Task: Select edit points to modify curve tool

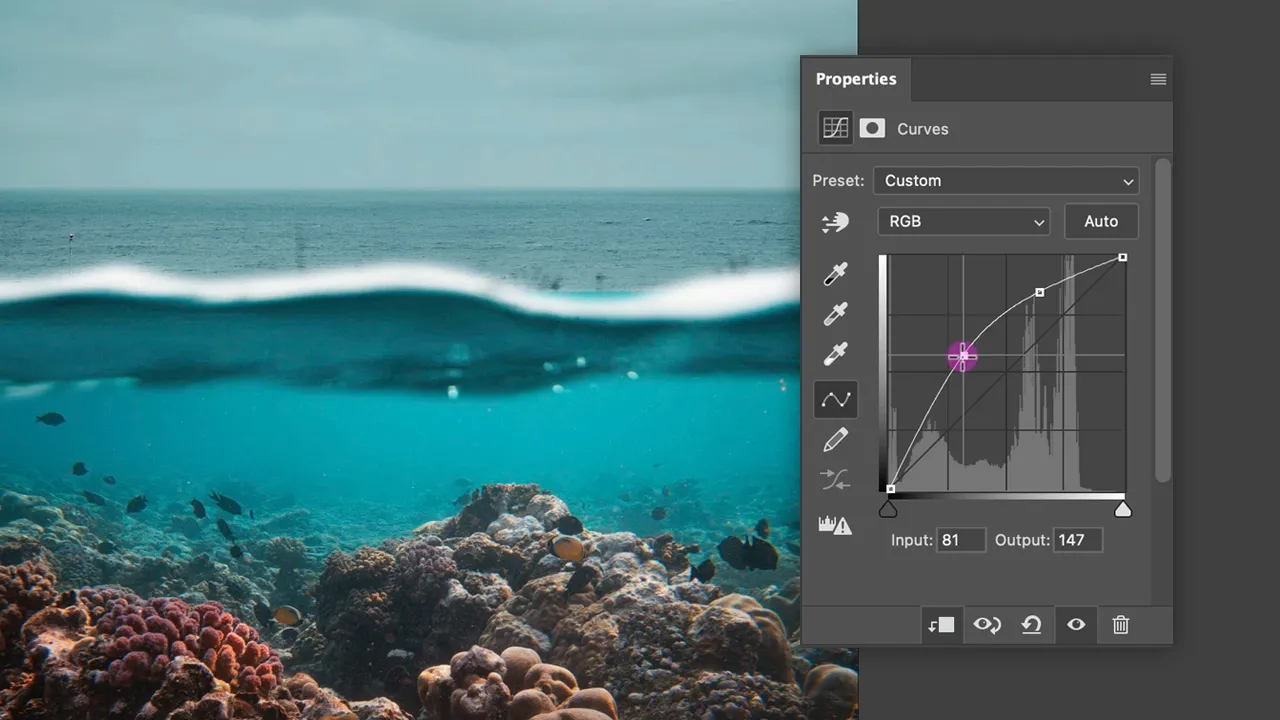Action: coord(835,399)
